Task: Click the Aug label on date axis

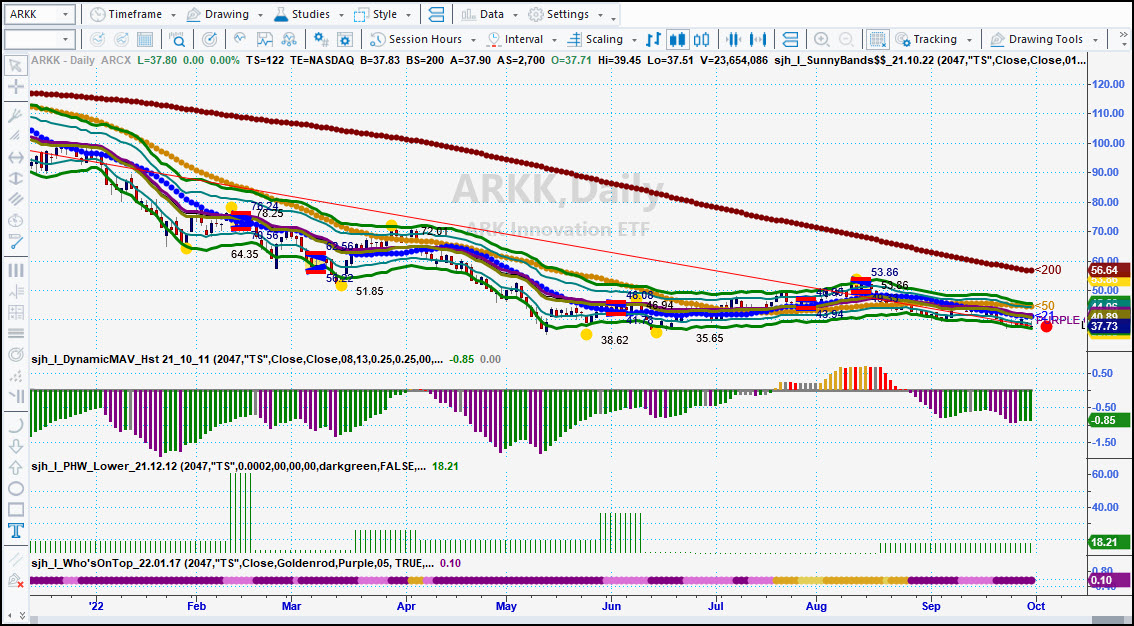Action: (x=817, y=606)
